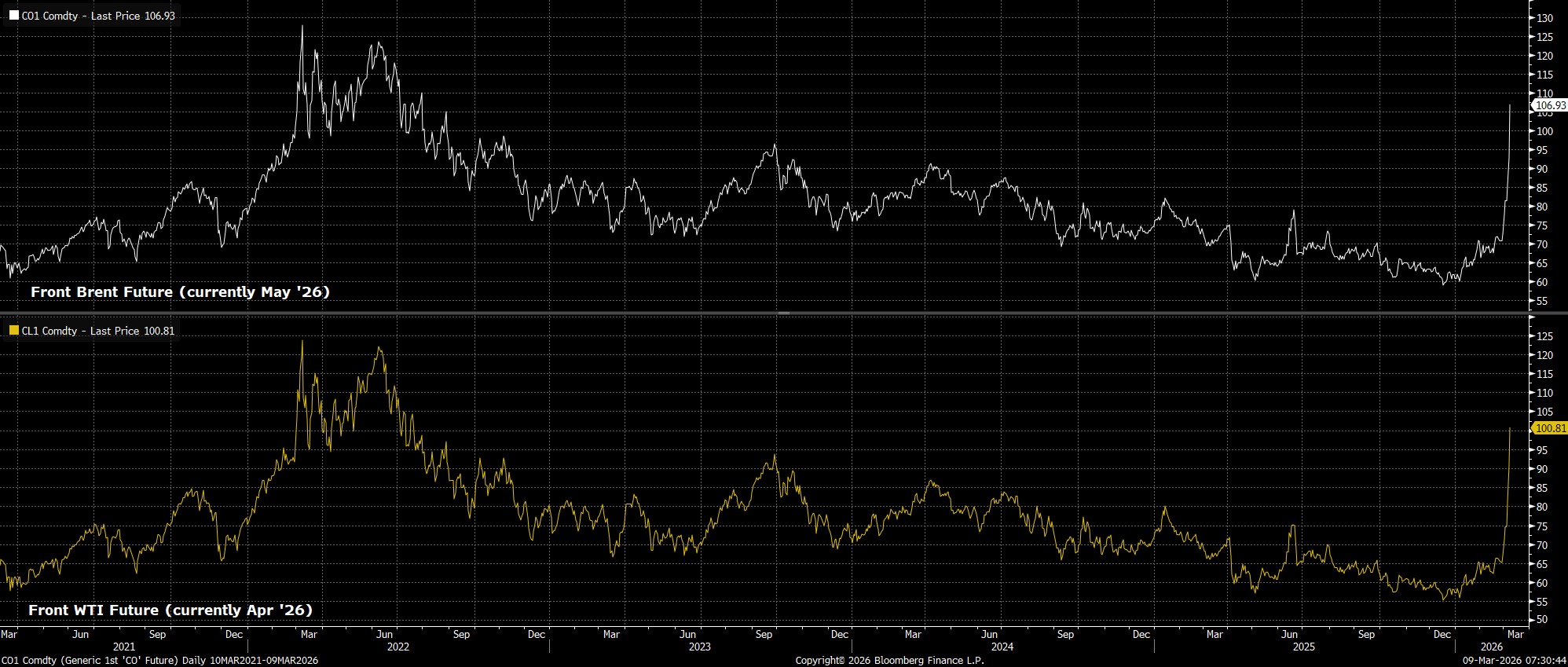Click the 2024 year label on time axis
This screenshot has height=667, width=1568.
click(1002, 647)
